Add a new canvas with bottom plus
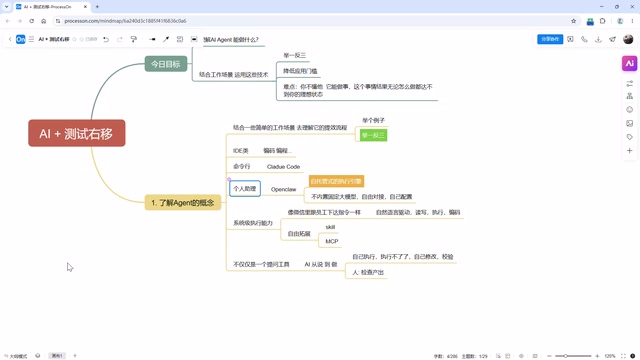Viewport: 640px width, 360px height. point(75,356)
